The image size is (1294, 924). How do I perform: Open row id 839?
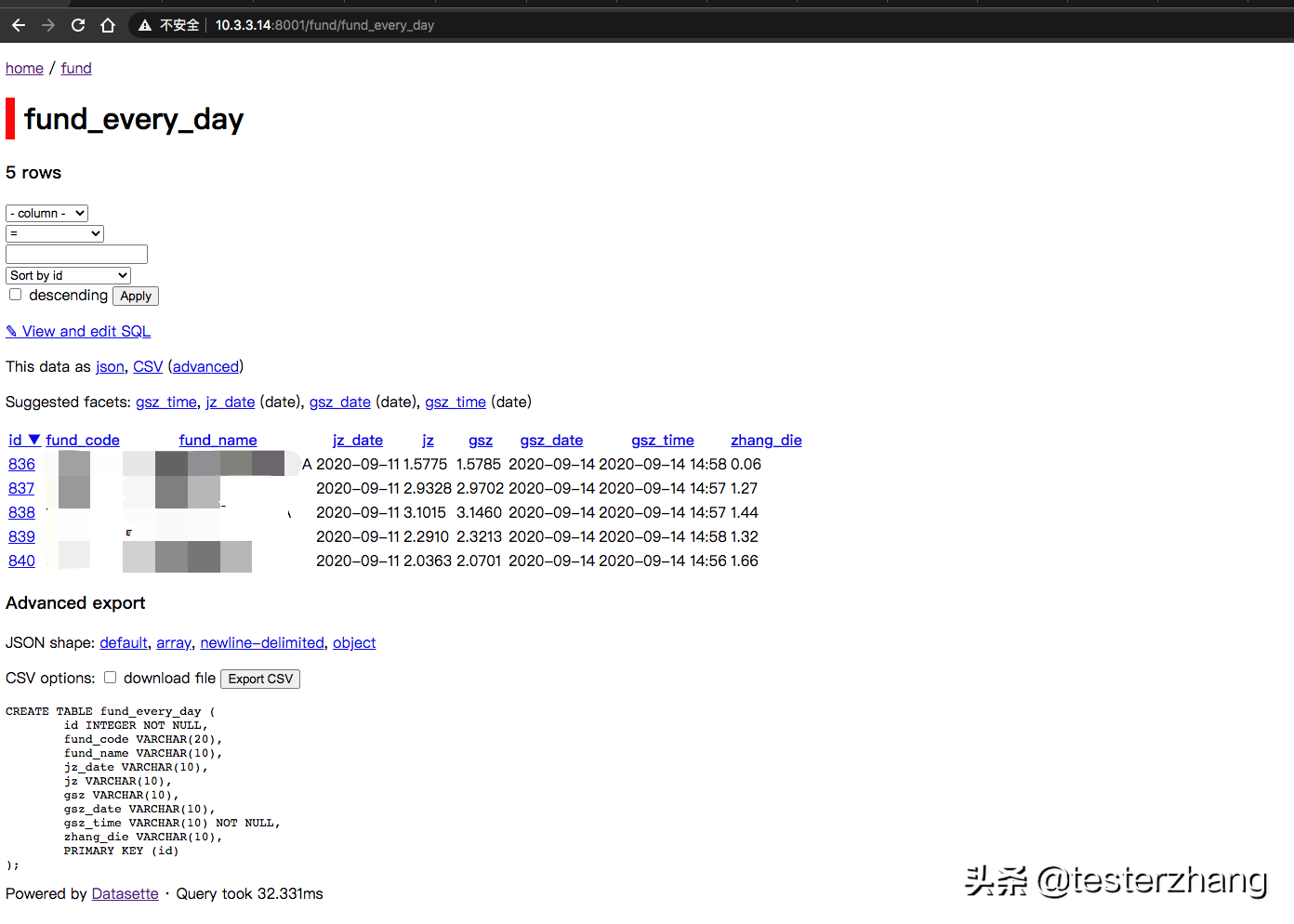tap(21, 536)
